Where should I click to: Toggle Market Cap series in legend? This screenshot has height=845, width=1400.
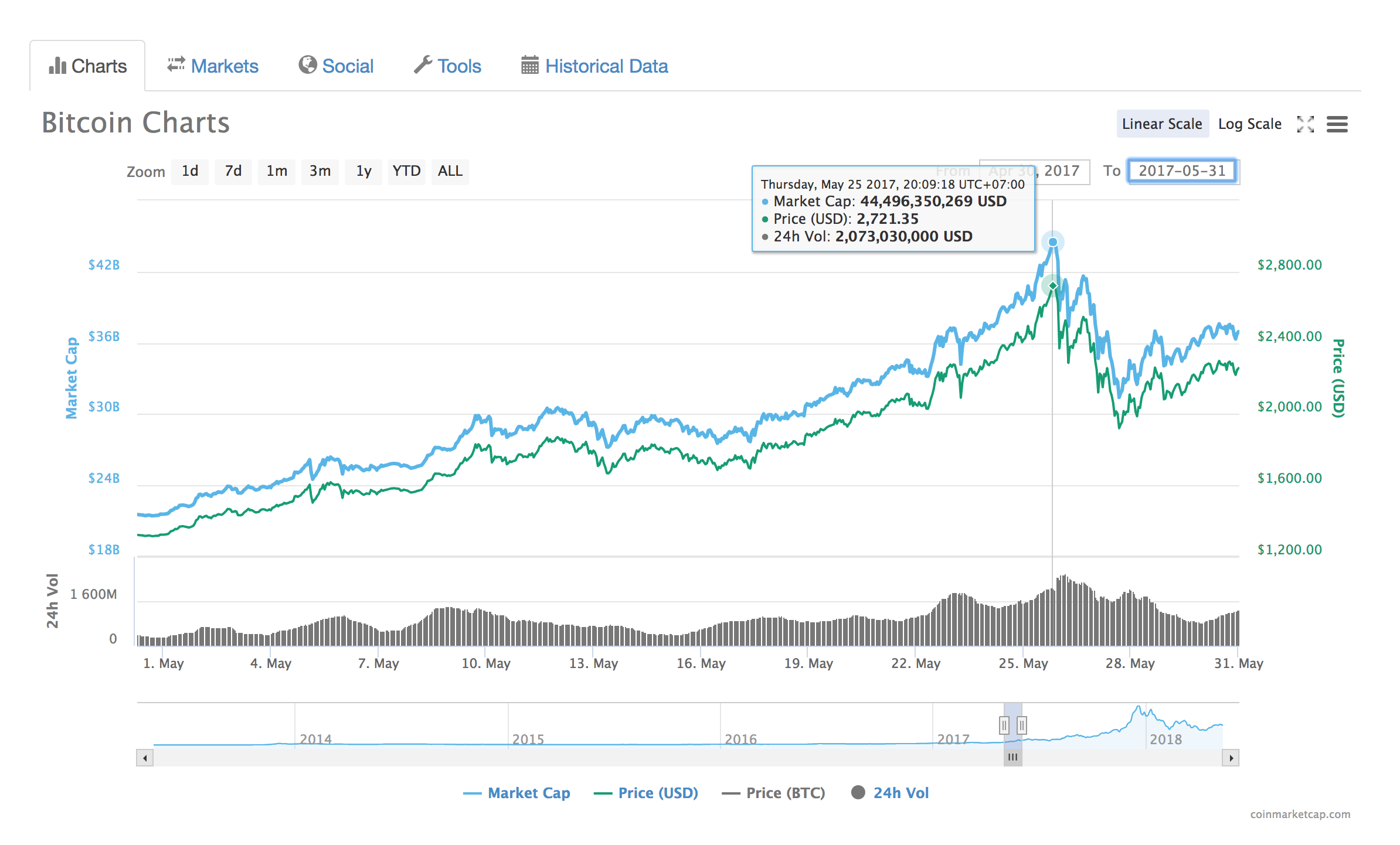pos(528,793)
